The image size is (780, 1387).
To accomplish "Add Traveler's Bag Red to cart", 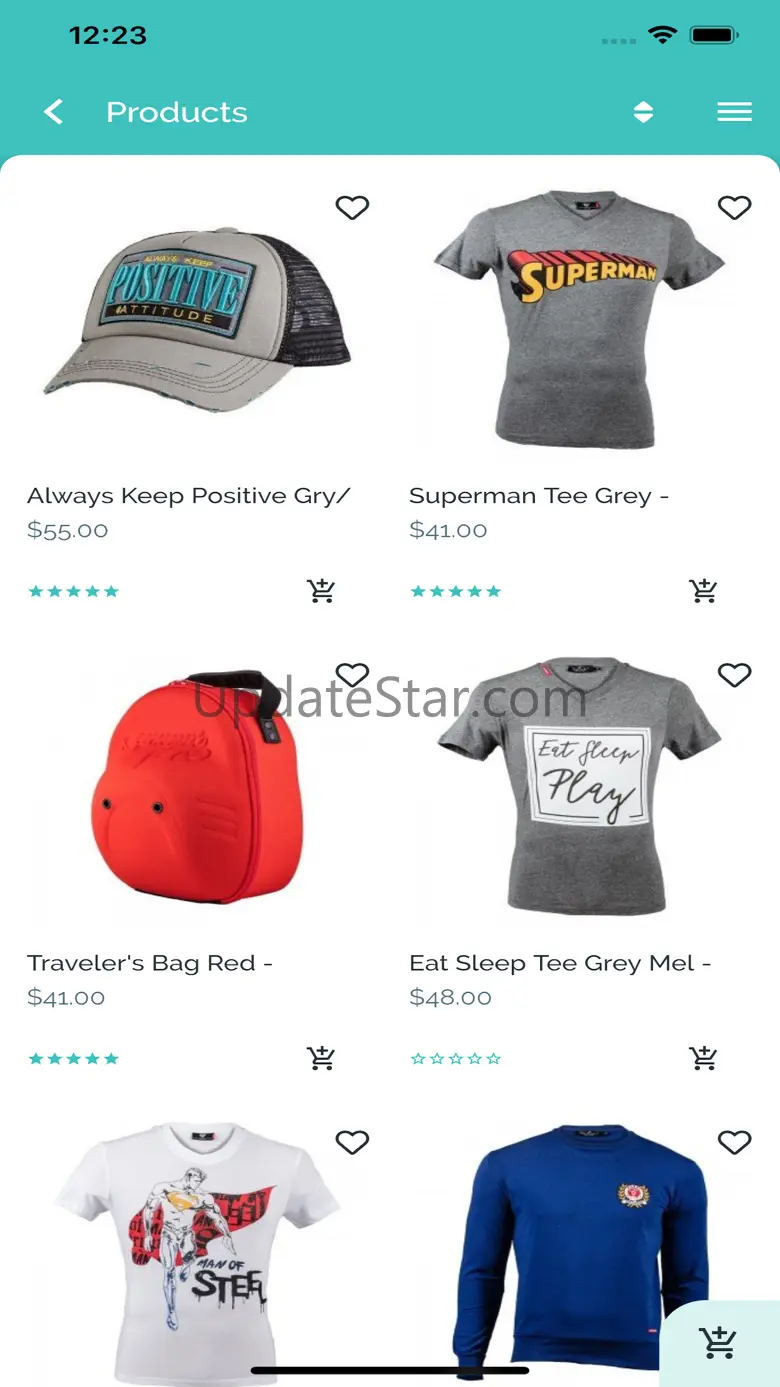I will click(321, 1058).
